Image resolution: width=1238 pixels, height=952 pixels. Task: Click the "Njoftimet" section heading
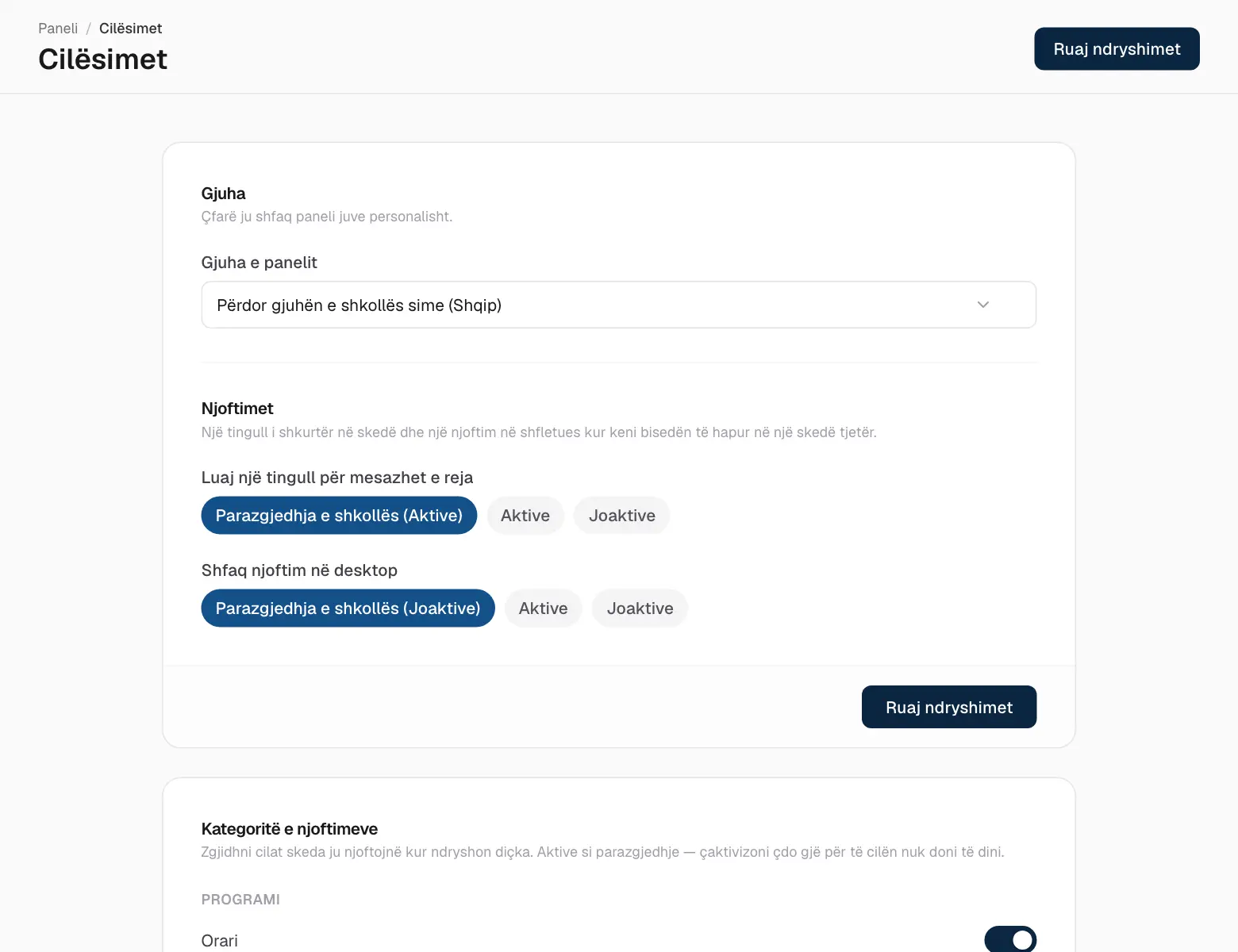pyautogui.click(x=237, y=409)
